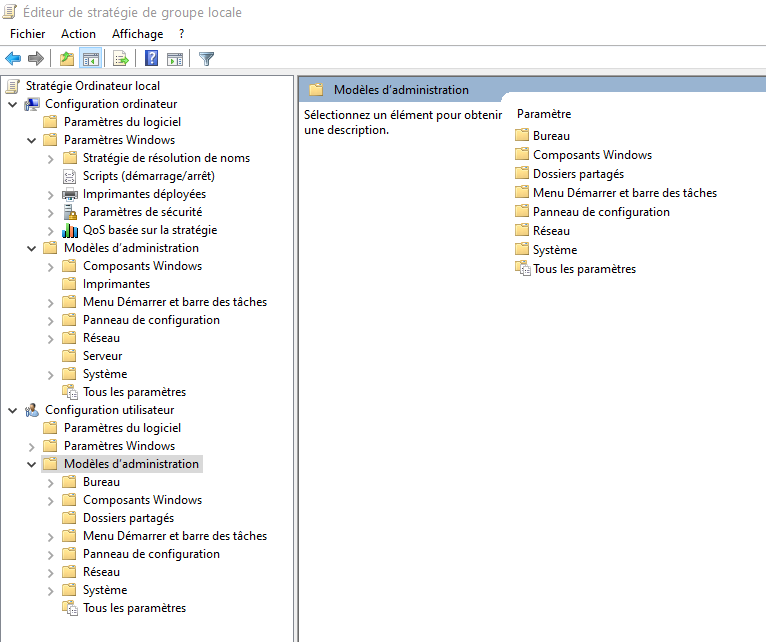Expand Paramètres de sécurité in the tree
This screenshot has height=642, width=766.
point(50,212)
